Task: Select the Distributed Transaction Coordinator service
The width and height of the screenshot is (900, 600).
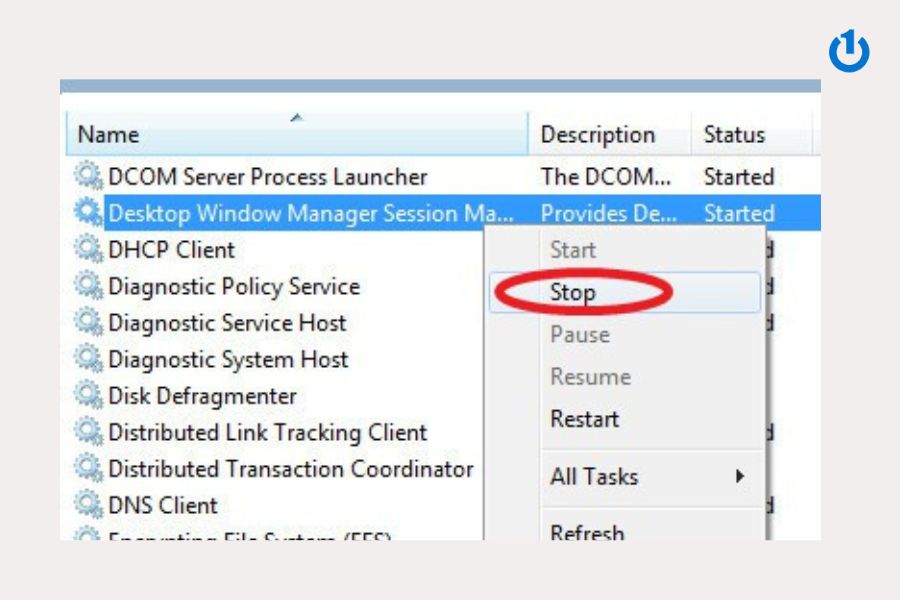Action: point(290,468)
